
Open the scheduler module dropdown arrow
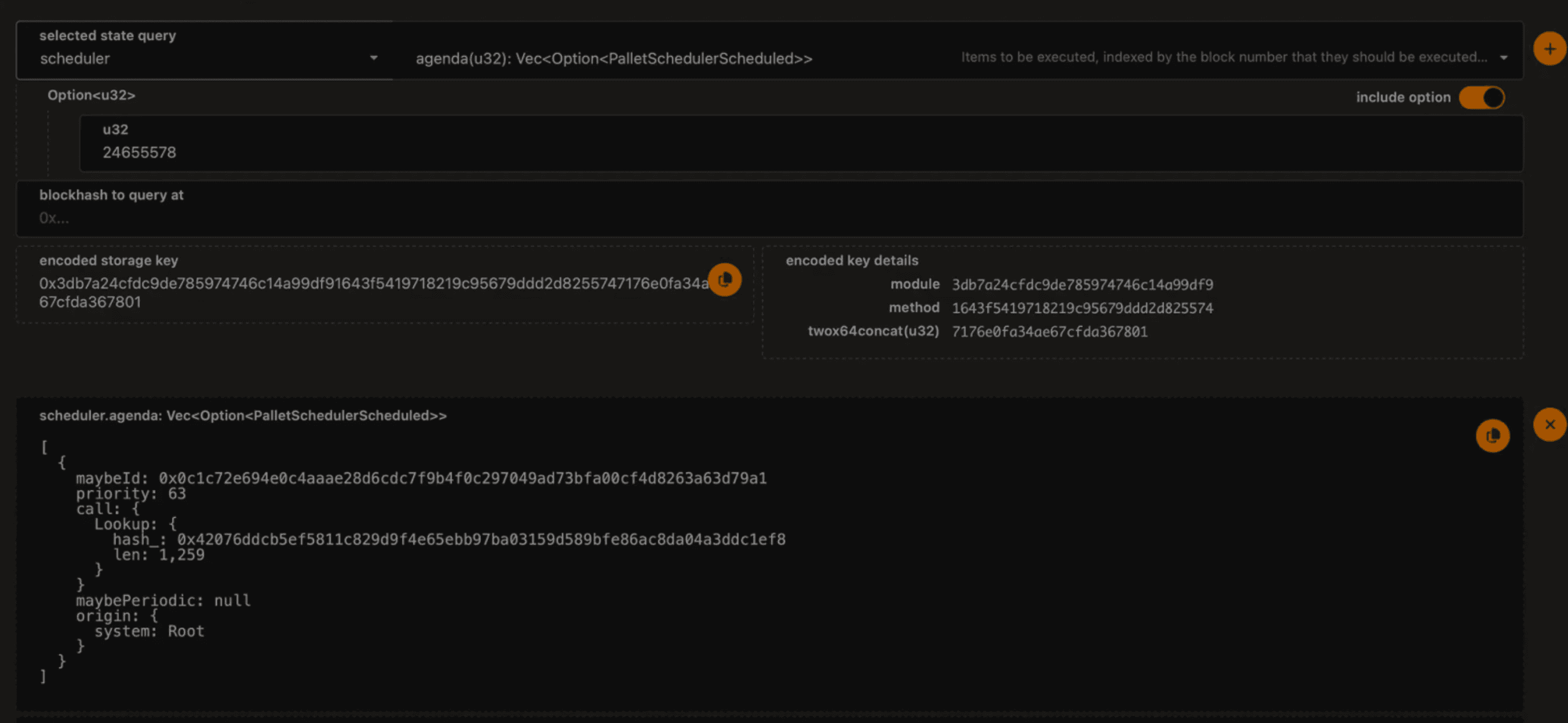point(374,58)
